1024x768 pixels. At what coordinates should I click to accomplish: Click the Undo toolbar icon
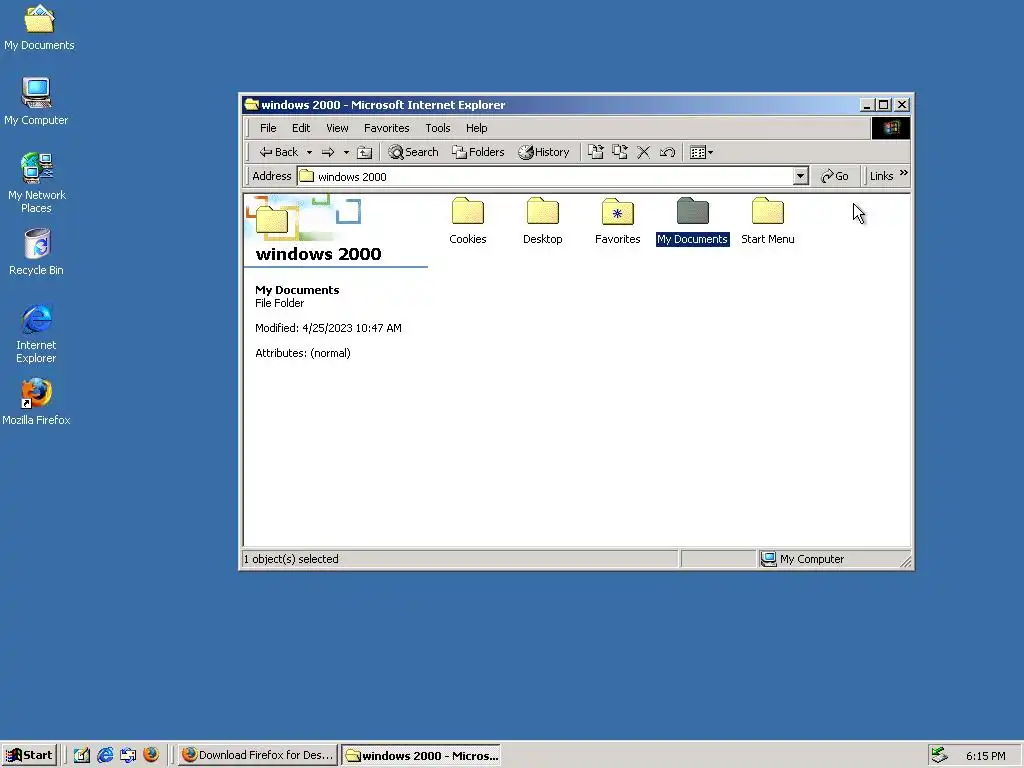[x=667, y=152]
